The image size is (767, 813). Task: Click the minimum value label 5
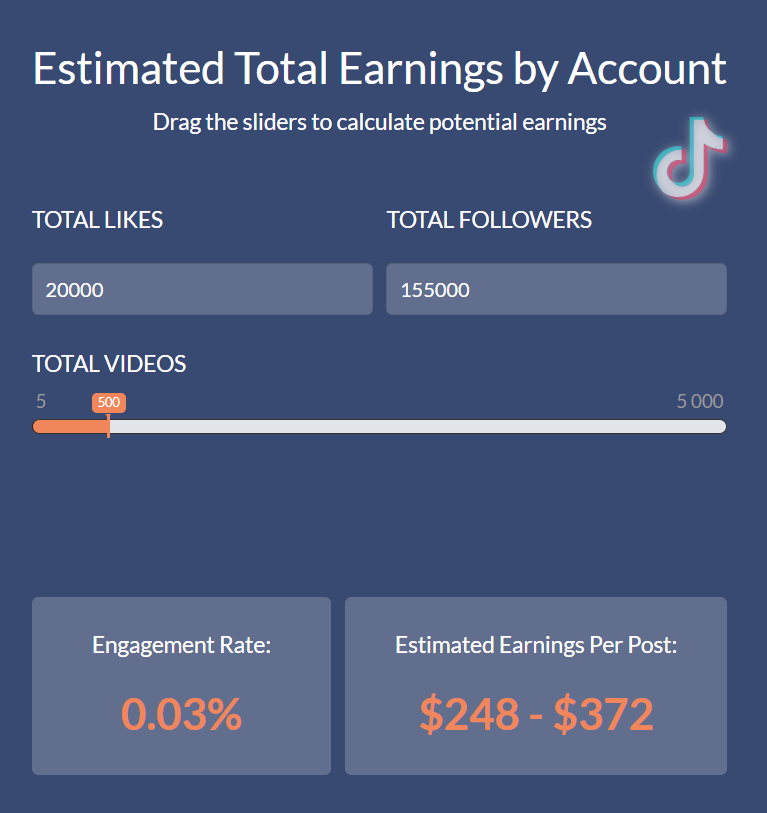tap(40, 401)
